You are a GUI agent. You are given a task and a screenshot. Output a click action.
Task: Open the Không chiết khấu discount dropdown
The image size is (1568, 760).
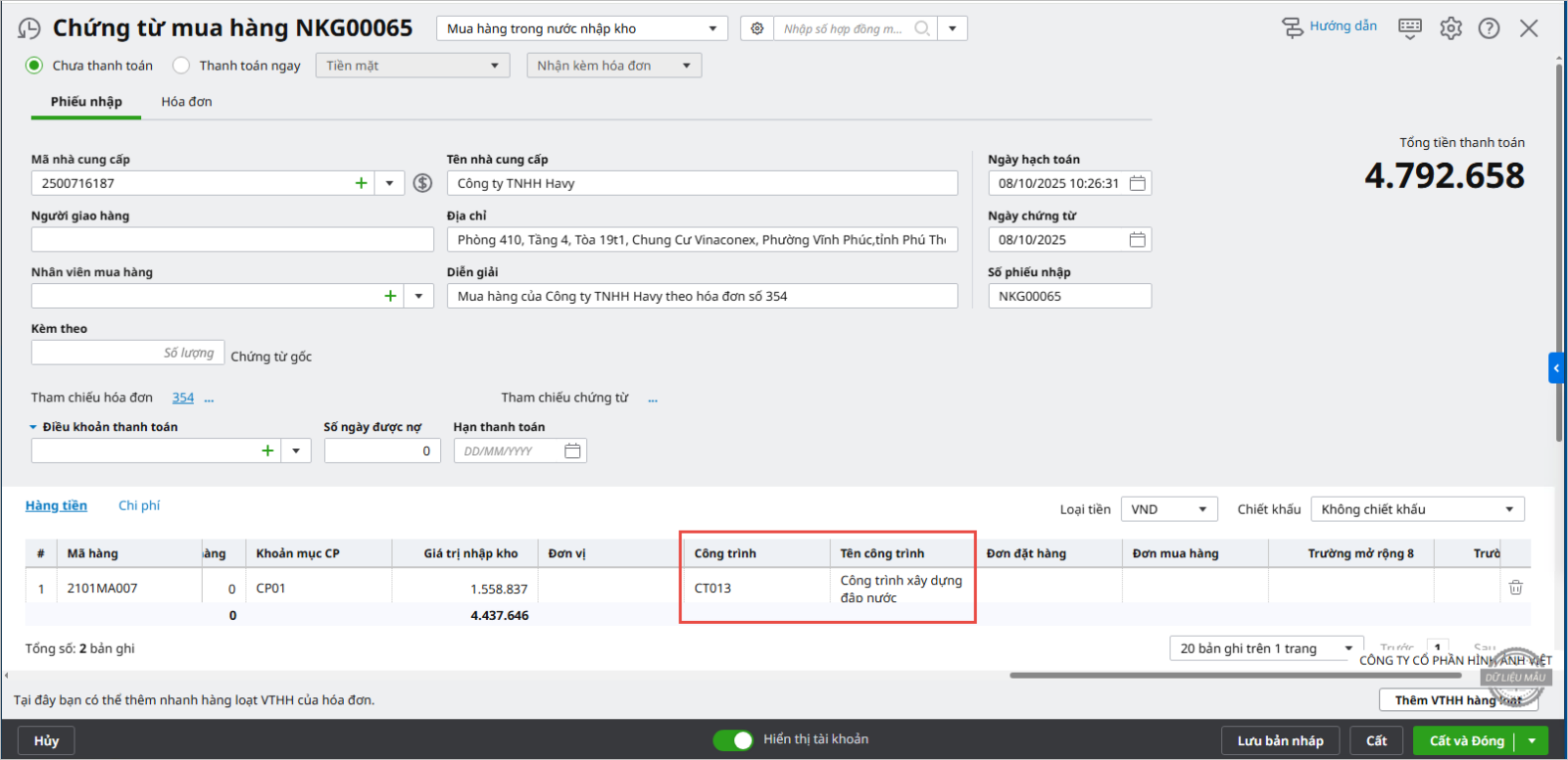[x=1416, y=509]
